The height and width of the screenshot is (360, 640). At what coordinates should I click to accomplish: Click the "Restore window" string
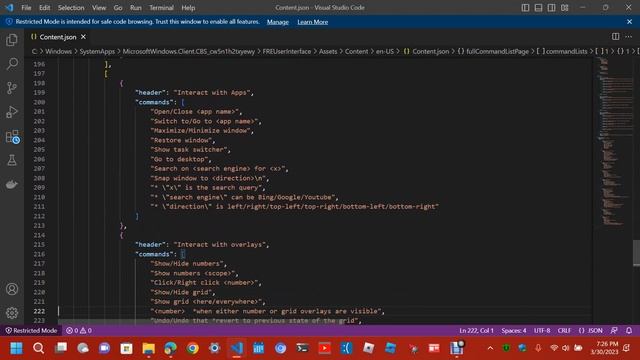[x=181, y=140]
